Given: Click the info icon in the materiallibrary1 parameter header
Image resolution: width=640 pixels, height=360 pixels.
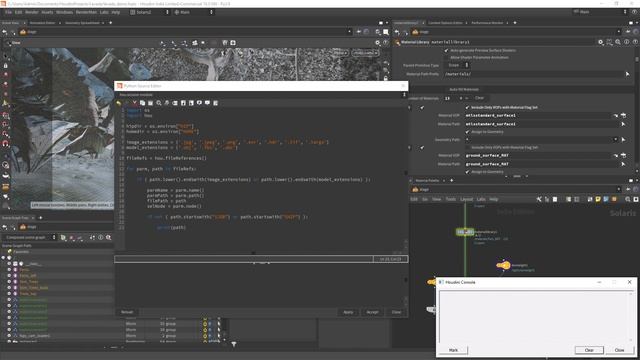Looking at the screenshot, I should coord(627,42).
